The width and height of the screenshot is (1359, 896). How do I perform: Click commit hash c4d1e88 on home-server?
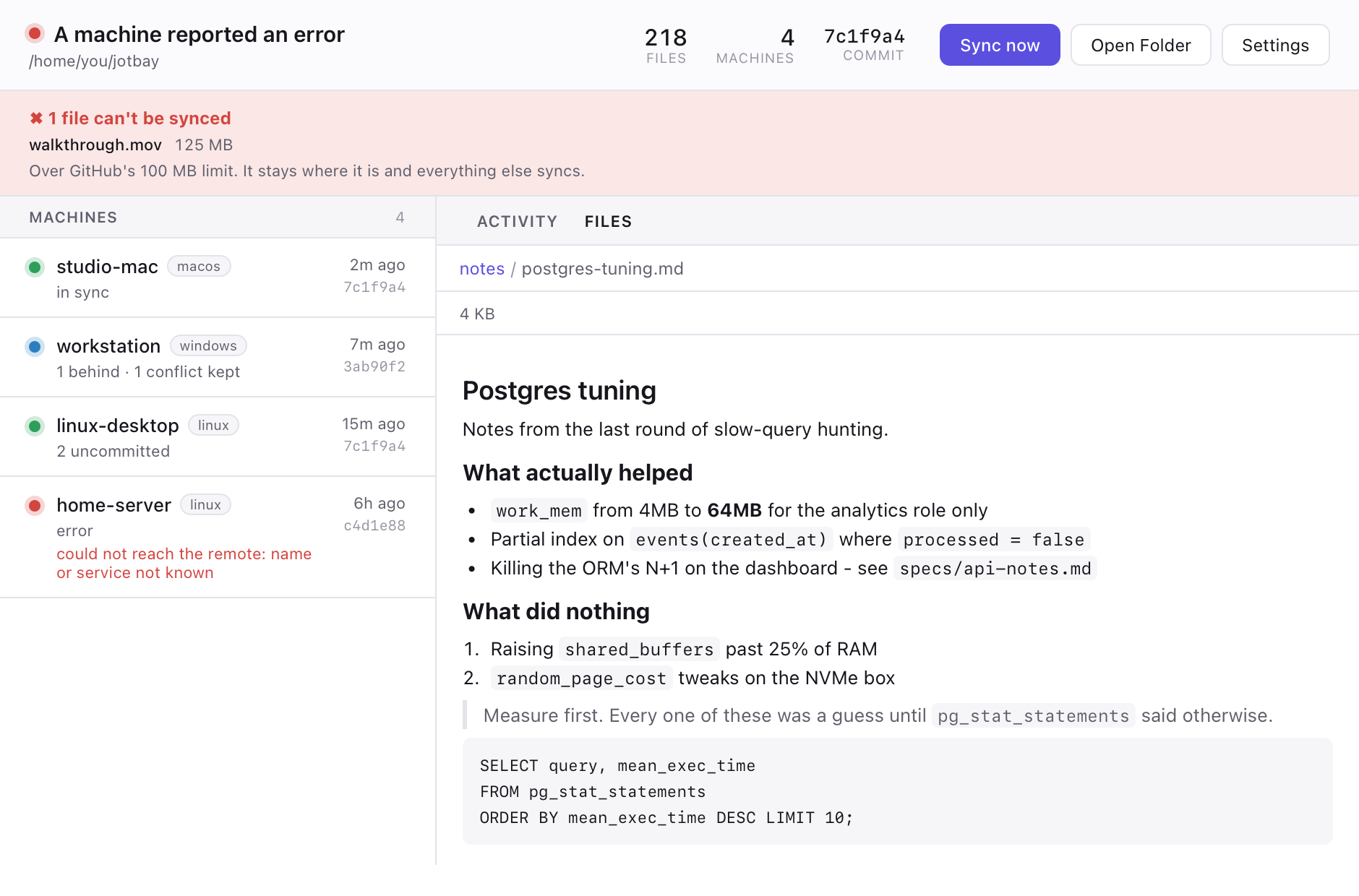coord(374,525)
